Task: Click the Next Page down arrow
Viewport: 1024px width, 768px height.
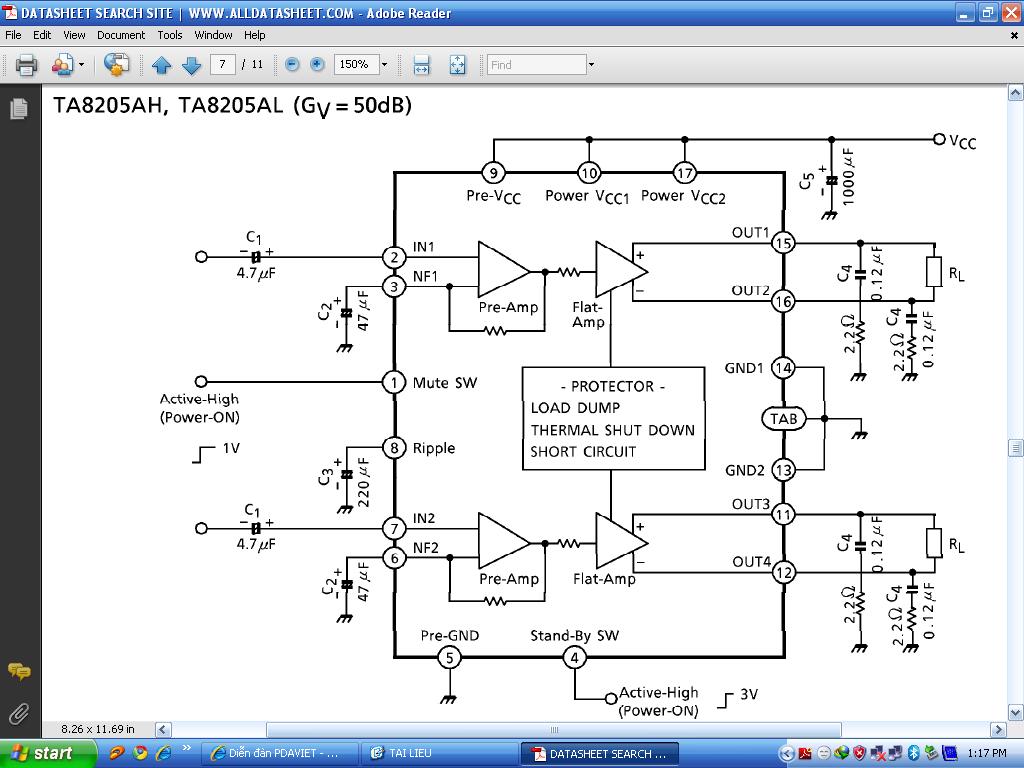Action: [x=191, y=65]
